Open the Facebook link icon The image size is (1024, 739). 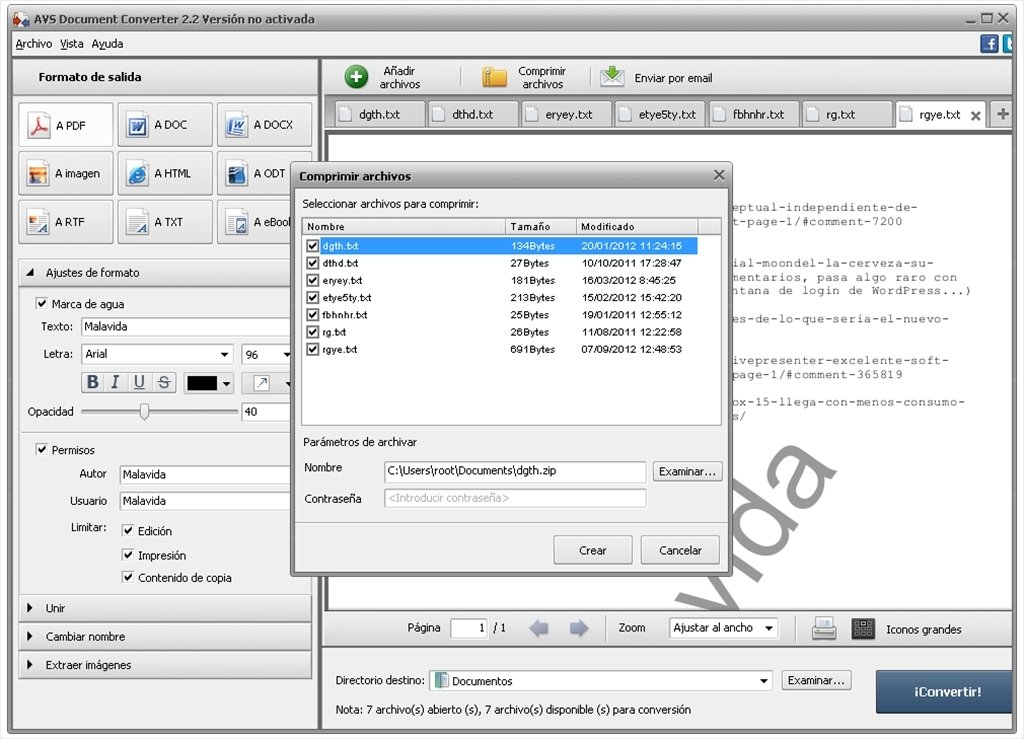(989, 44)
